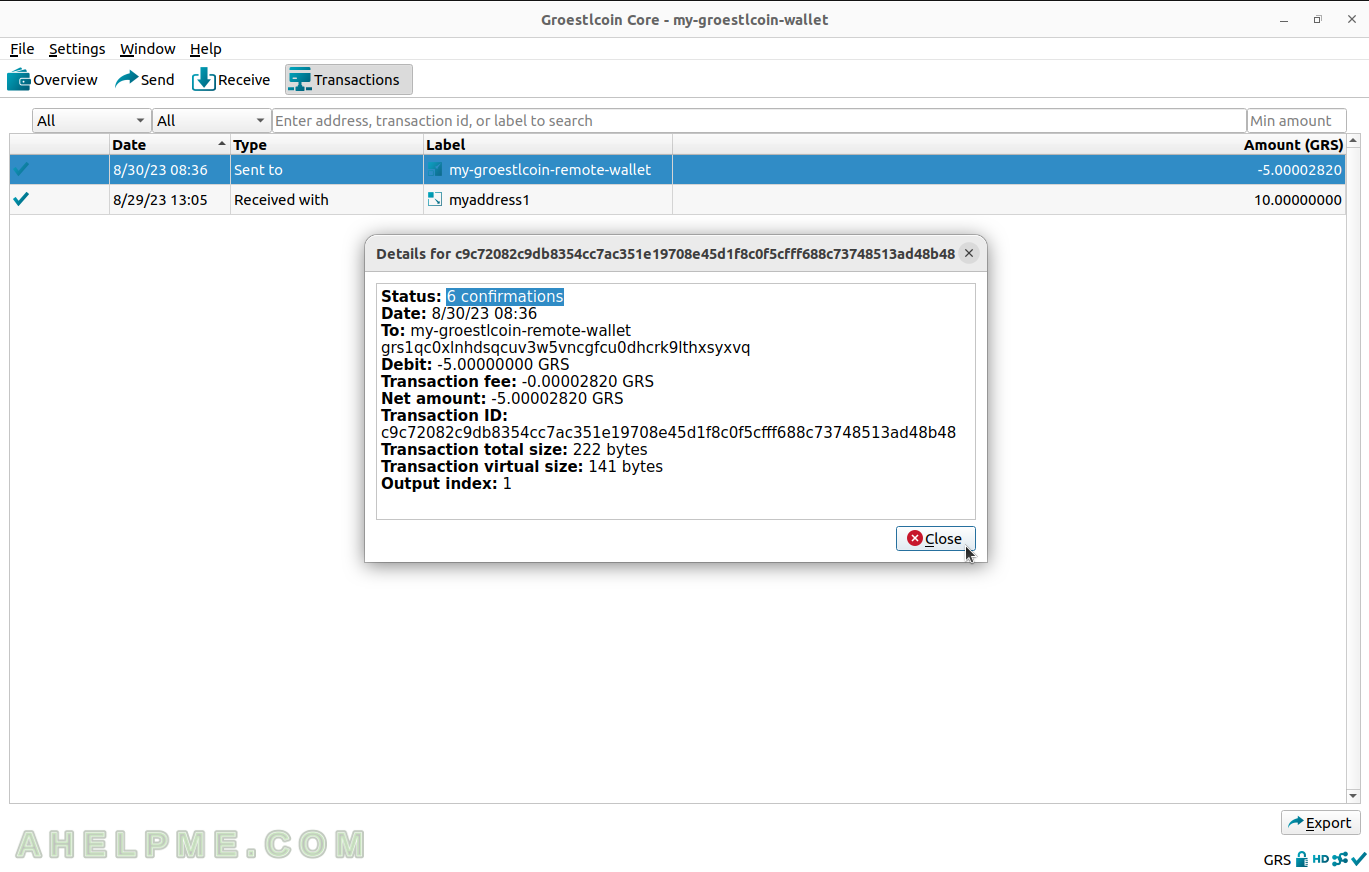
Task: Click the blockchain synced checkmark status icon
Action: (1359, 859)
